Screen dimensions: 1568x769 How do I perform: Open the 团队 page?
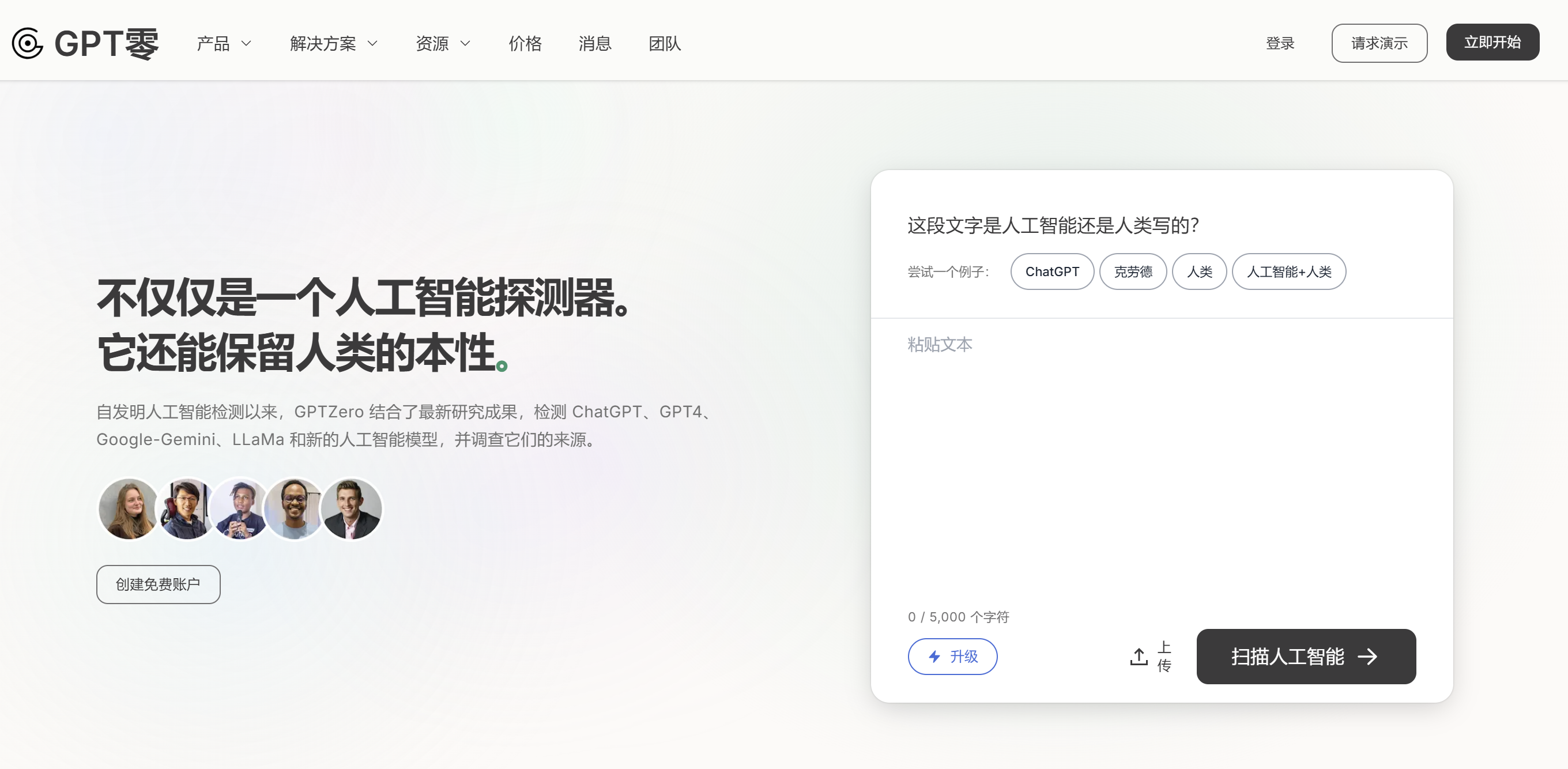(664, 43)
